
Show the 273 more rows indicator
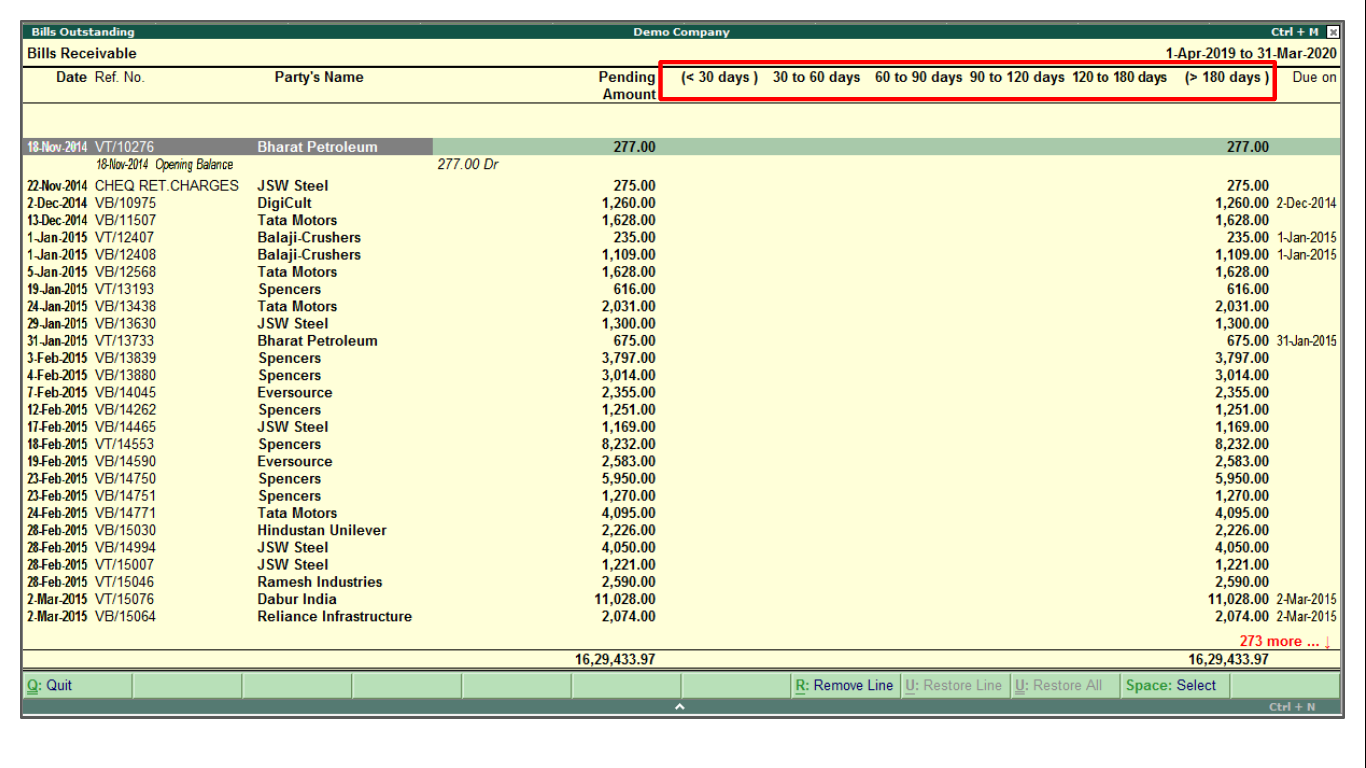(x=1285, y=642)
